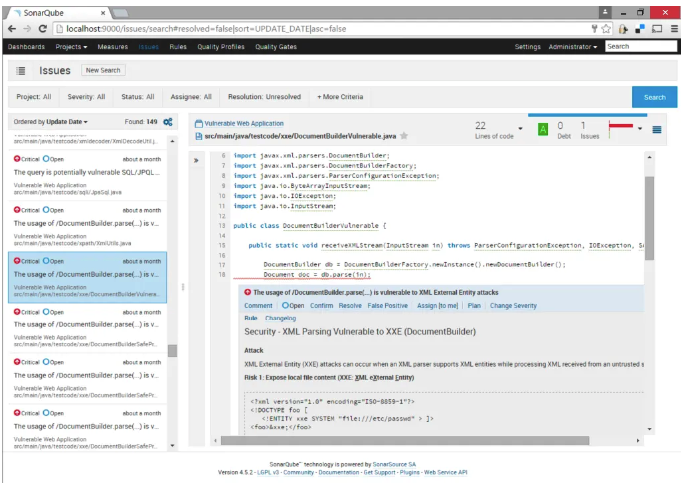Open the dropdown beside the red issues bar
This screenshot has height=484, width=681.
click(x=639, y=129)
